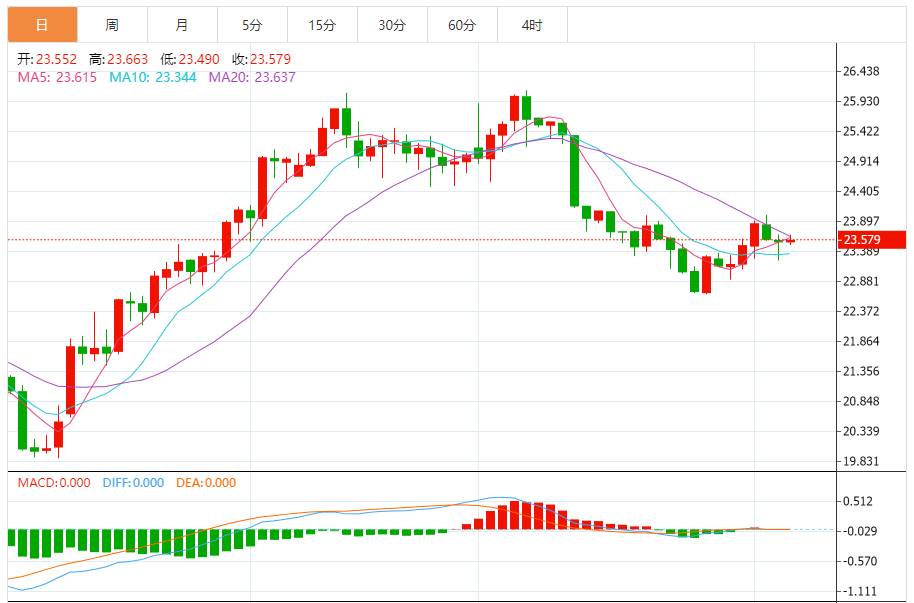Click the MA20: 23.637 label
Viewport: 914px width, 603px height.
click(x=252, y=77)
